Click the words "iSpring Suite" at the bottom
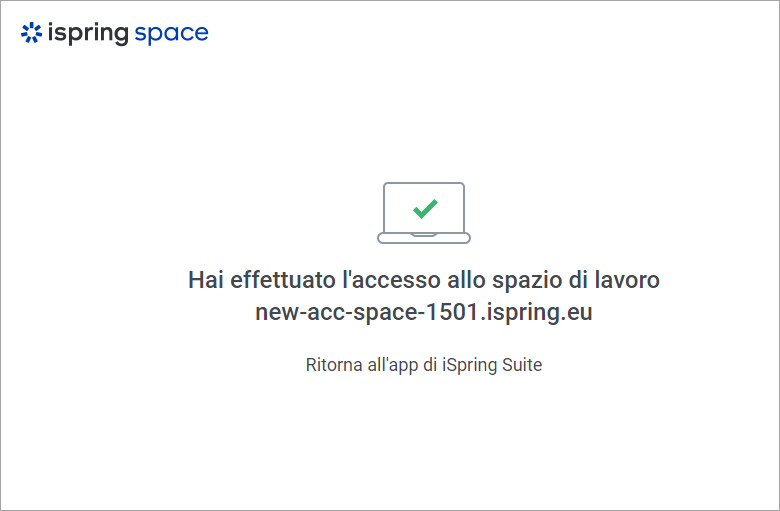 pos(491,365)
